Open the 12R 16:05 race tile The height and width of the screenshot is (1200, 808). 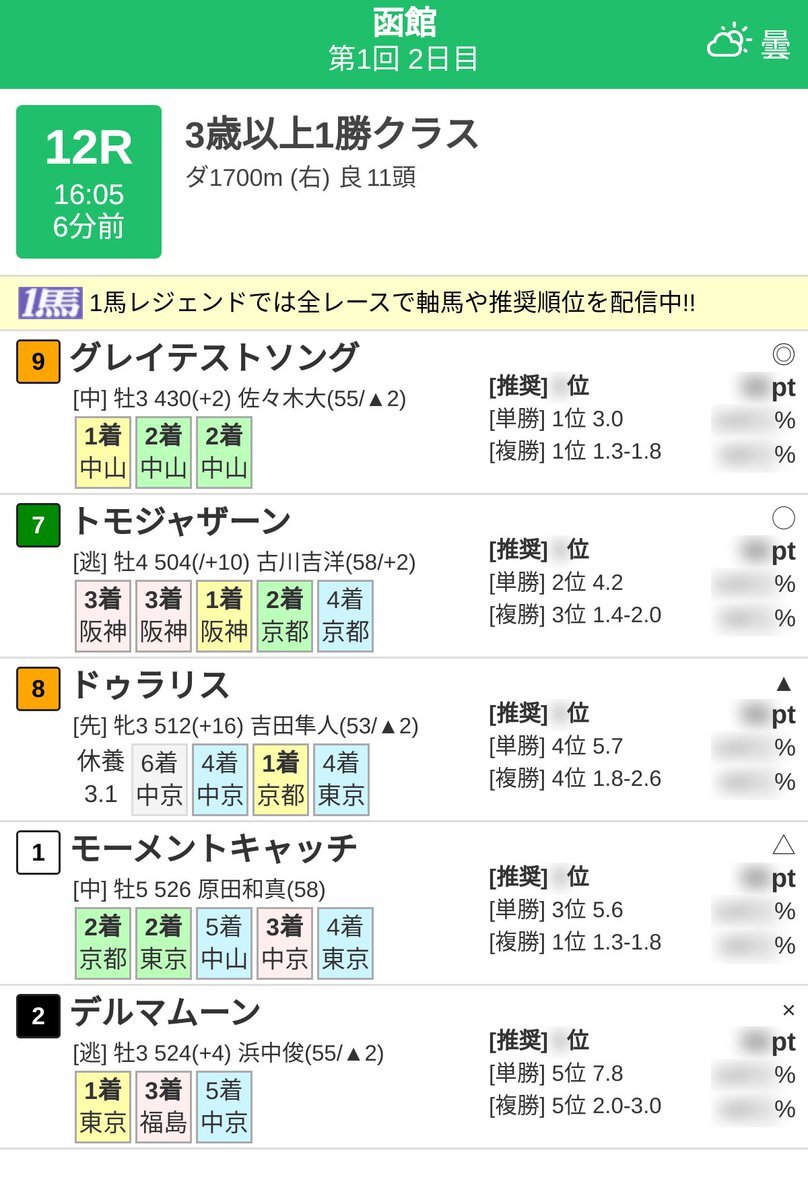88,182
